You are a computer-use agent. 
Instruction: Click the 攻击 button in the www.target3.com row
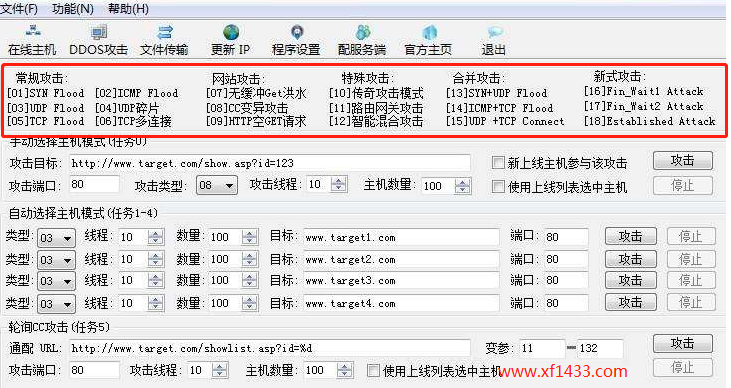[x=631, y=280]
